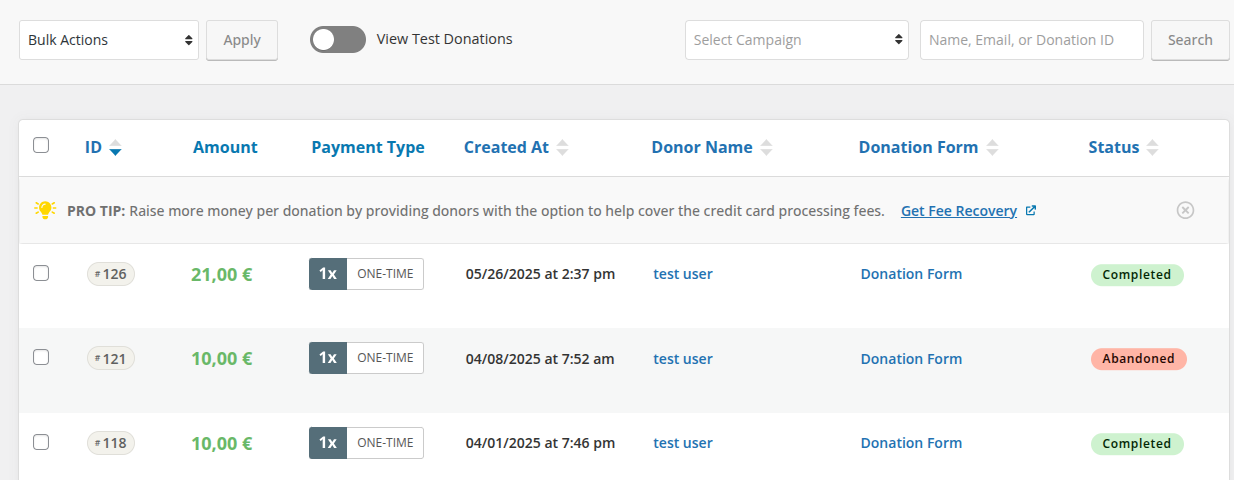The image size is (1234, 480).
Task: Open donation ID #118 badge
Action: coord(111,443)
